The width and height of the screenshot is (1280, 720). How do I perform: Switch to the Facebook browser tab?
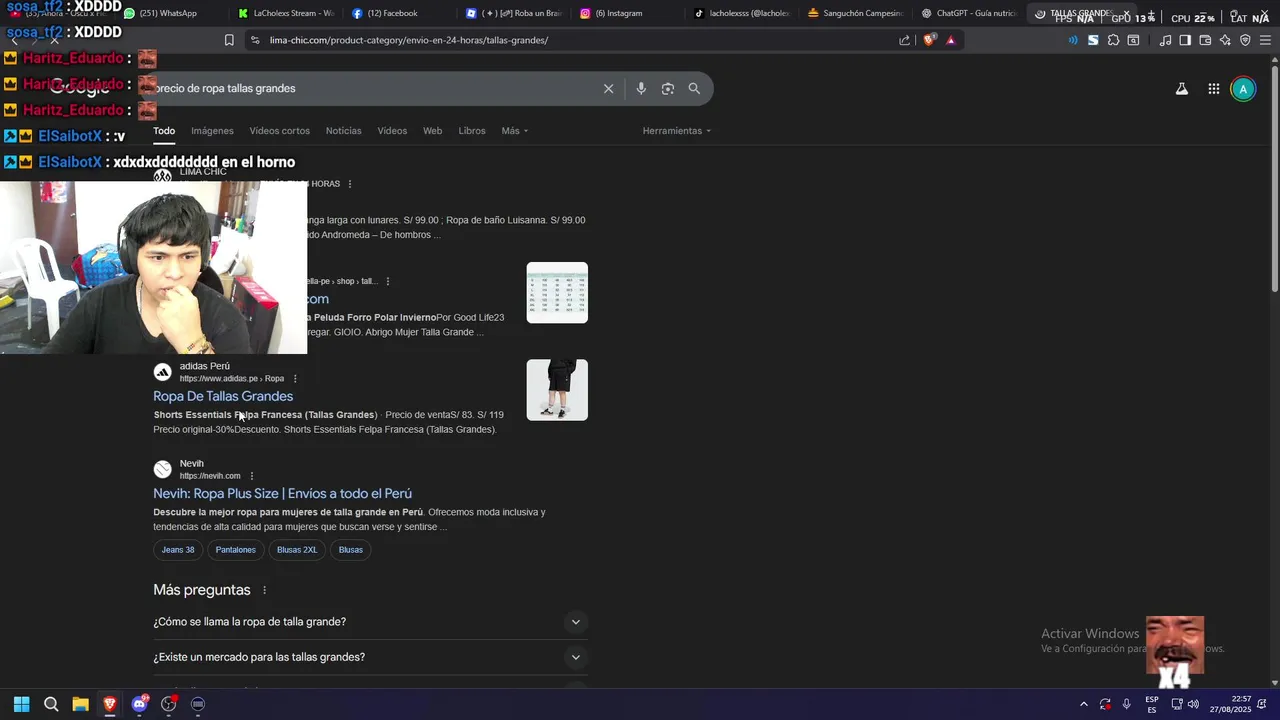392,13
